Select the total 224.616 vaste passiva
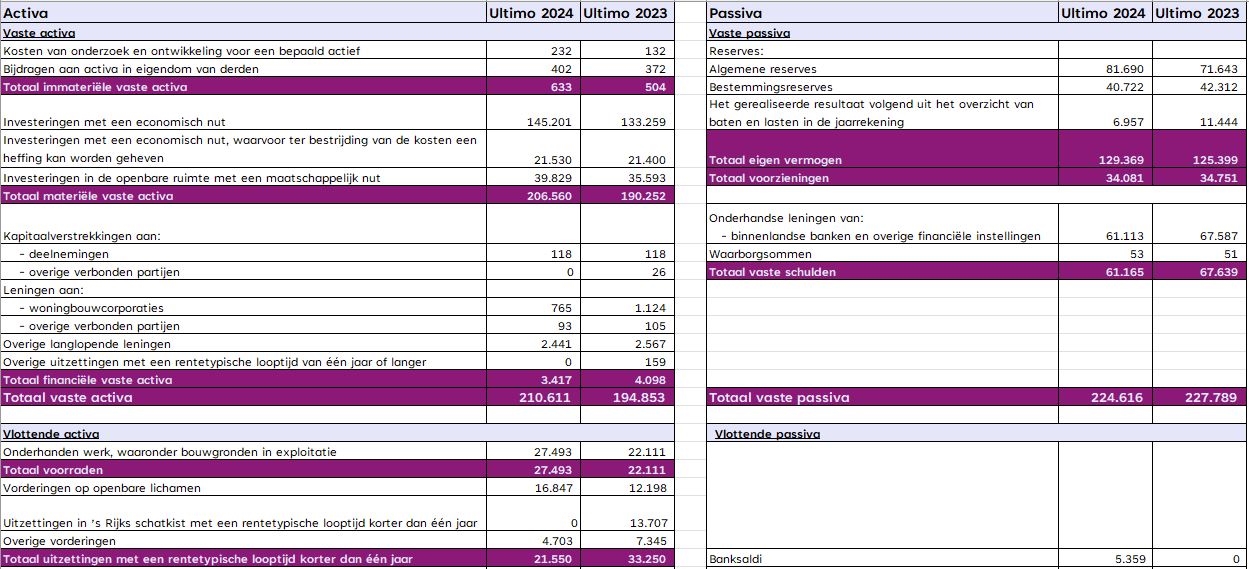Screen dimensions: 1249x569 (1118, 397)
